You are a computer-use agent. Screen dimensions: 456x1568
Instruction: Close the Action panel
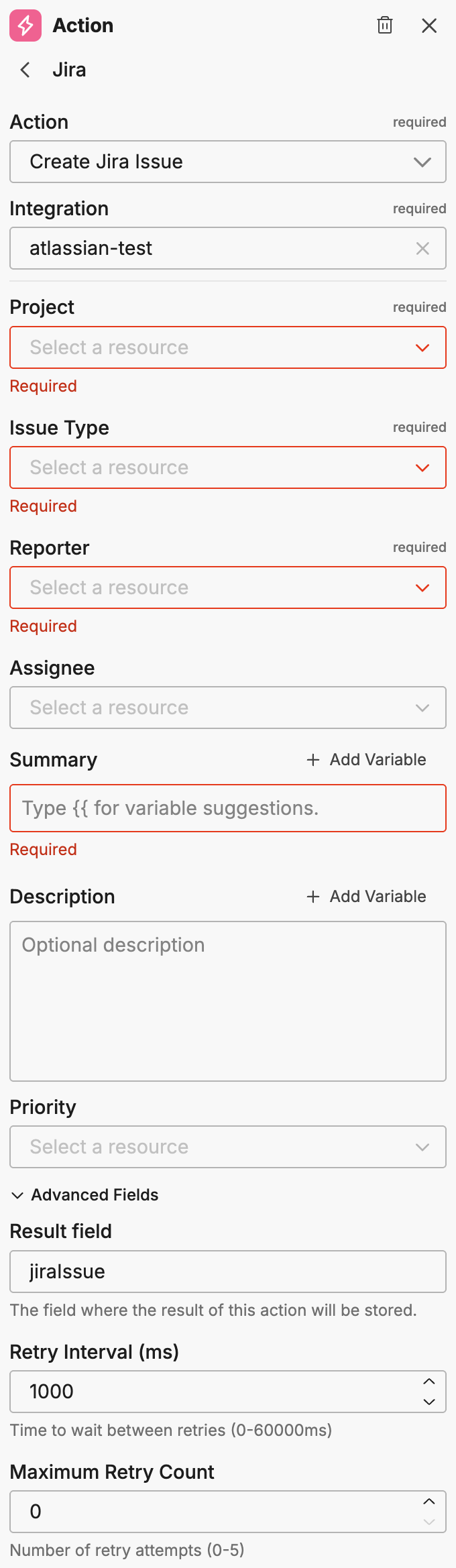tap(429, 25)
